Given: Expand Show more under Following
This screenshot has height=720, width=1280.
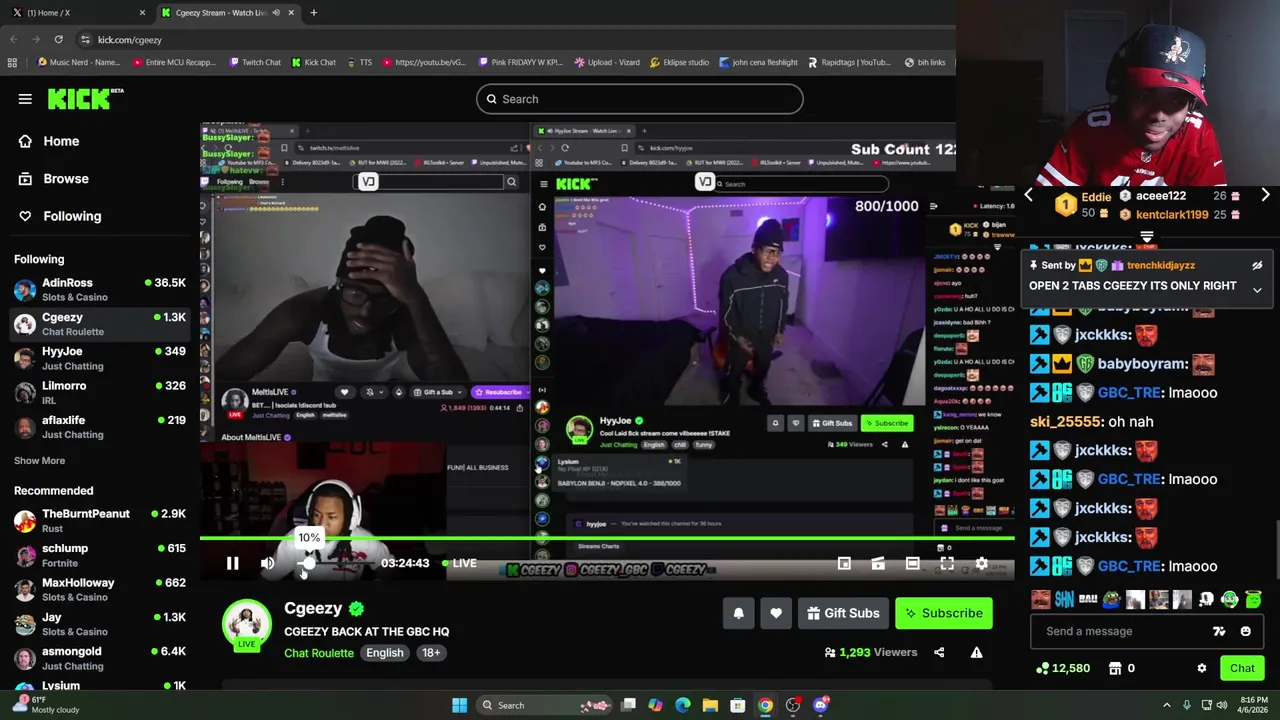Looking at the screenshot, I should [x=39, y=461].
